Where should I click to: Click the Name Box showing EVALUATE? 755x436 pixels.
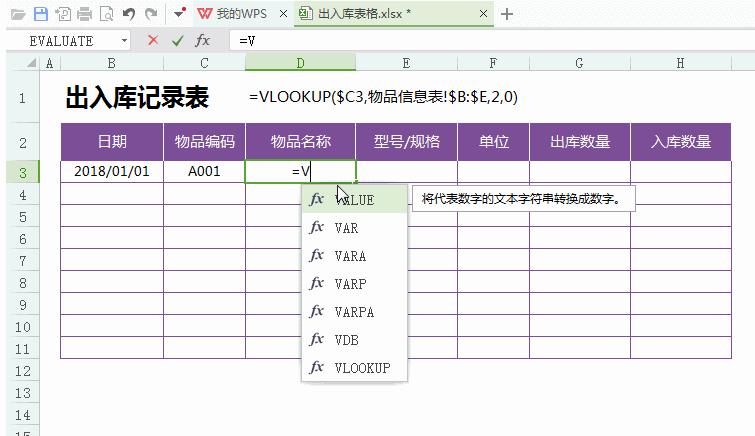tap(61, 41)
